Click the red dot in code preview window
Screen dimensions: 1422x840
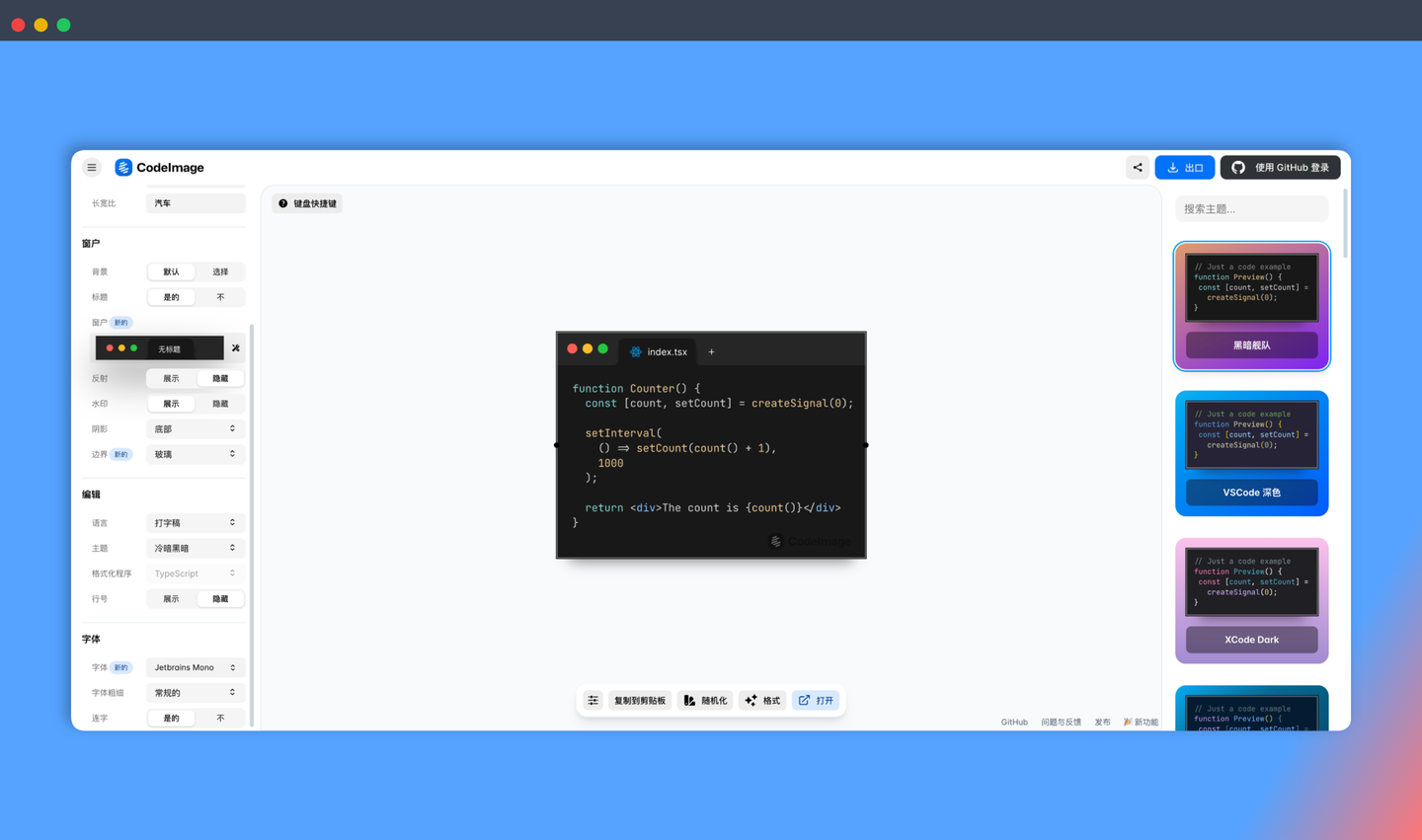coord(572,348)
